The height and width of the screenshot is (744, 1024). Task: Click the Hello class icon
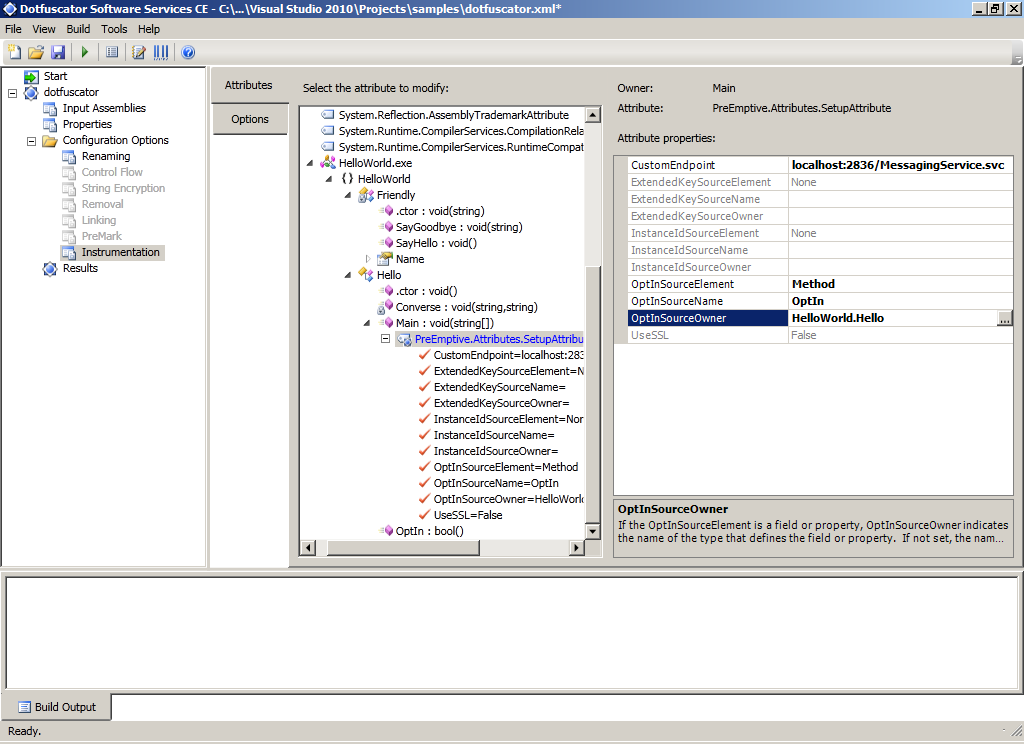coord(366,275)
